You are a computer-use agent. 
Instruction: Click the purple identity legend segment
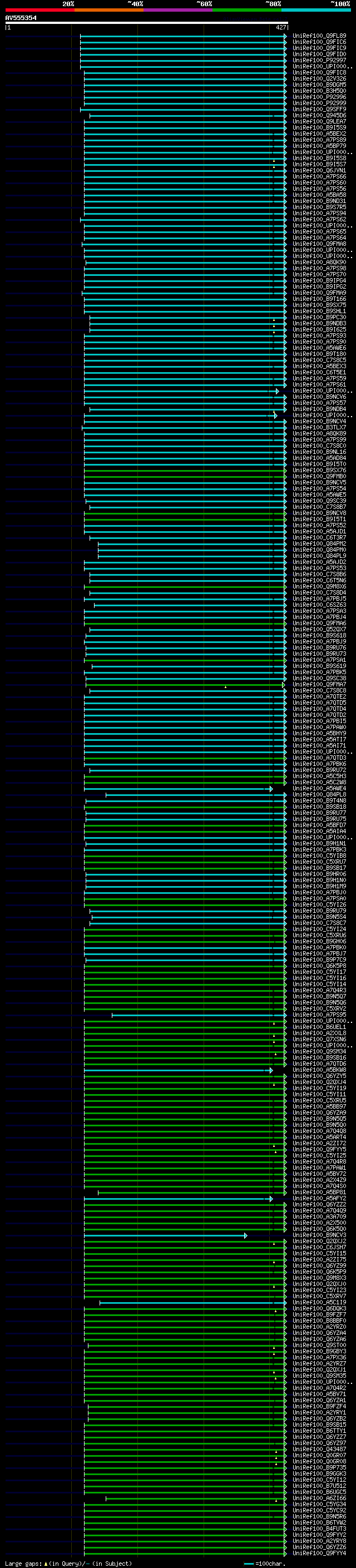[x=177, y=10]
